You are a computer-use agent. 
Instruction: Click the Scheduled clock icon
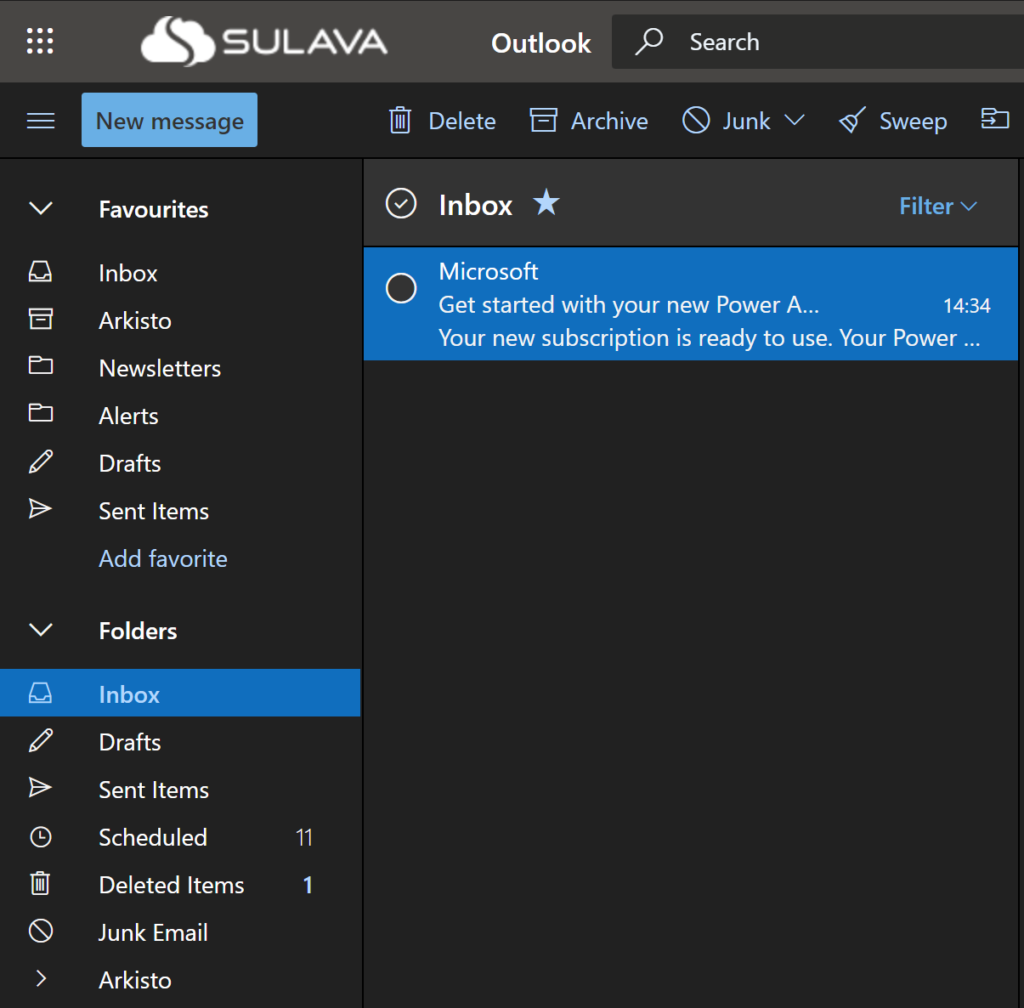point(40,837)
